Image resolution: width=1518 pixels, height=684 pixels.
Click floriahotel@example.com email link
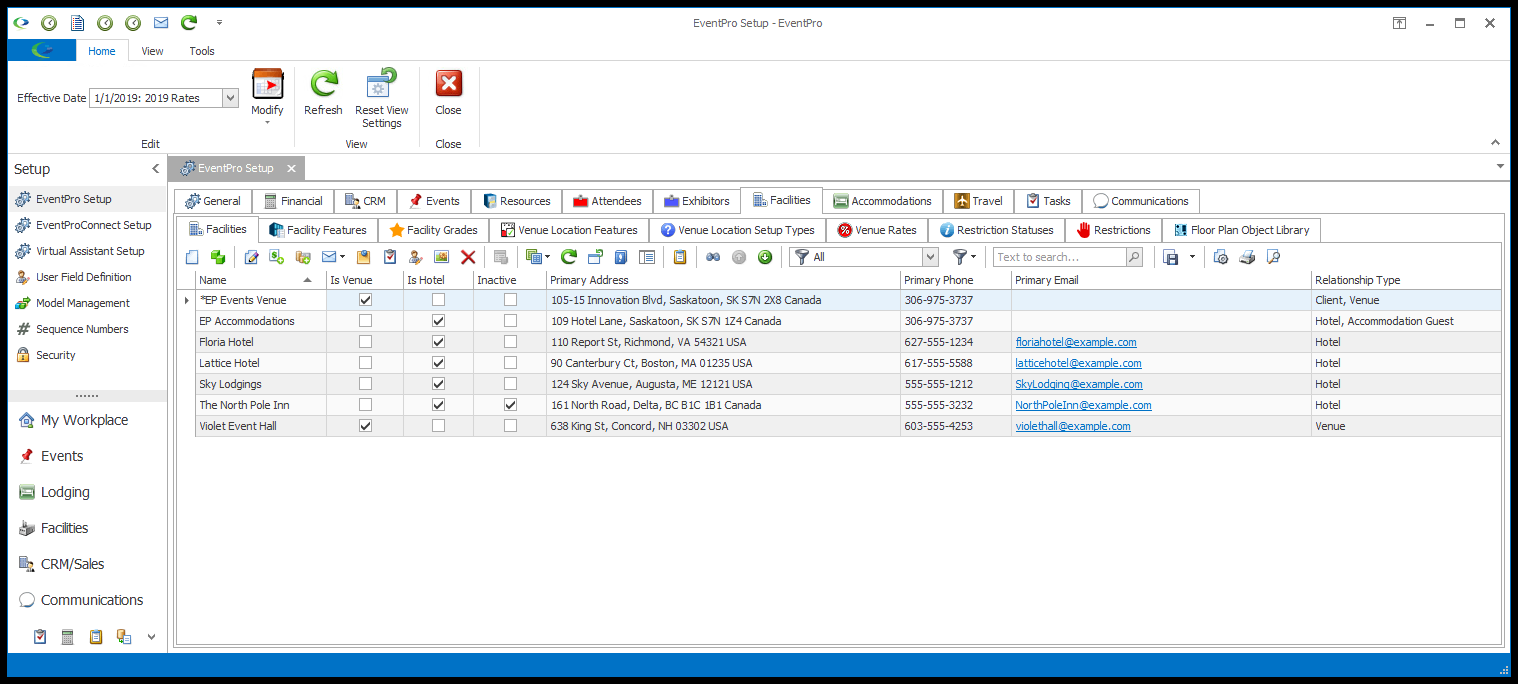tap(1076, 342)
